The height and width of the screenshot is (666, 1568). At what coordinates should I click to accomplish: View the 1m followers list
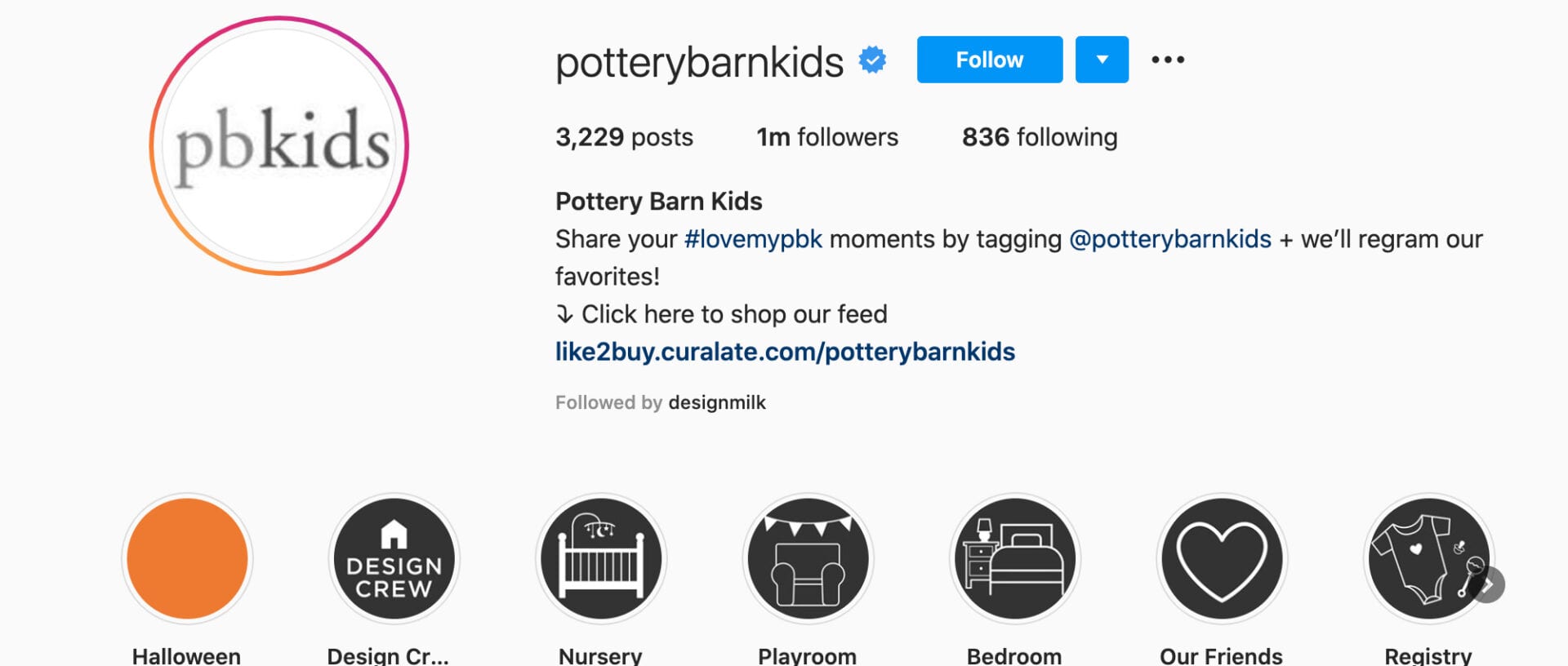click(827, 137)
